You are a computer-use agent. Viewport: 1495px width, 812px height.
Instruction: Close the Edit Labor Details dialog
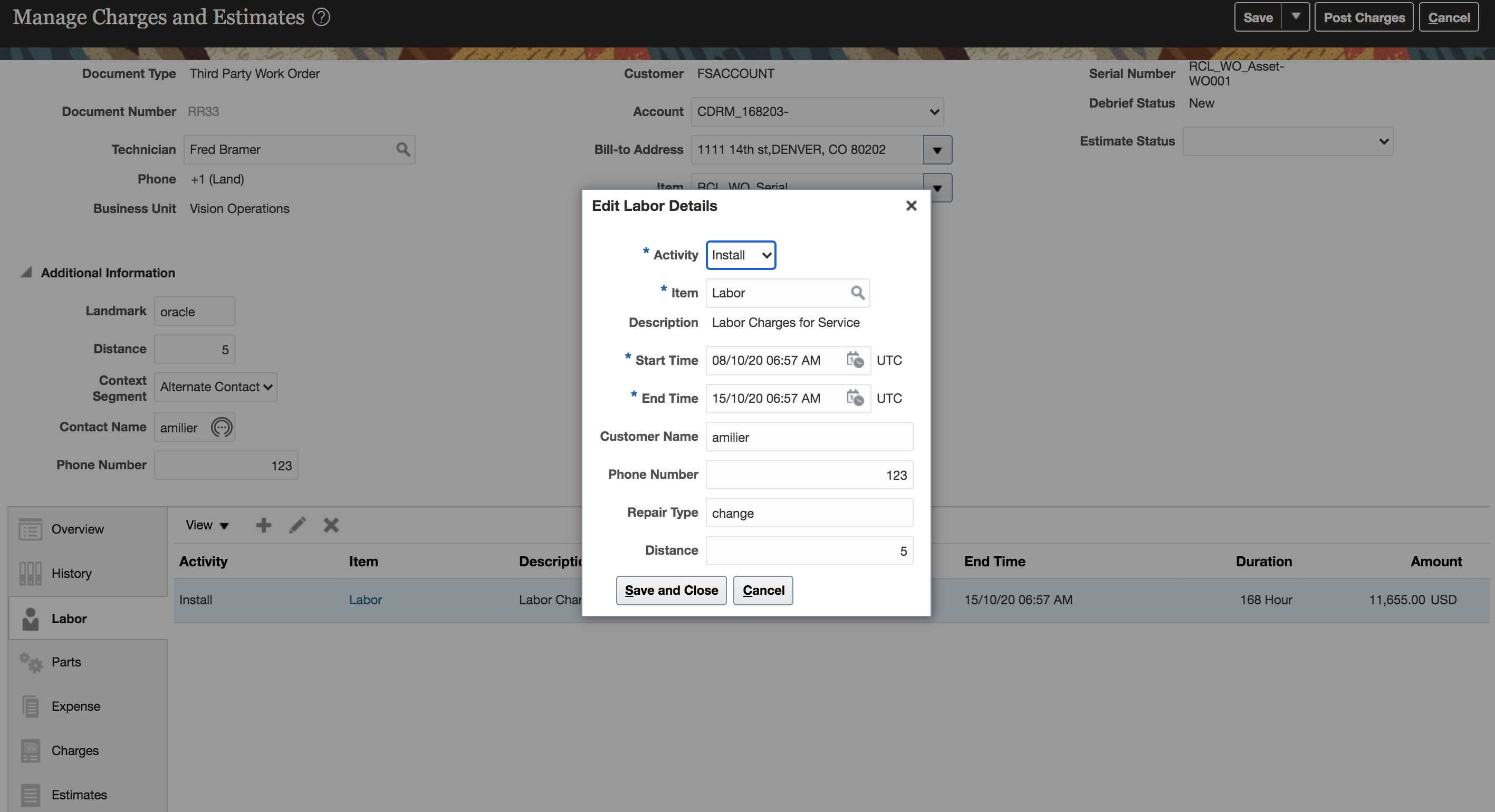tap(911, 206)
